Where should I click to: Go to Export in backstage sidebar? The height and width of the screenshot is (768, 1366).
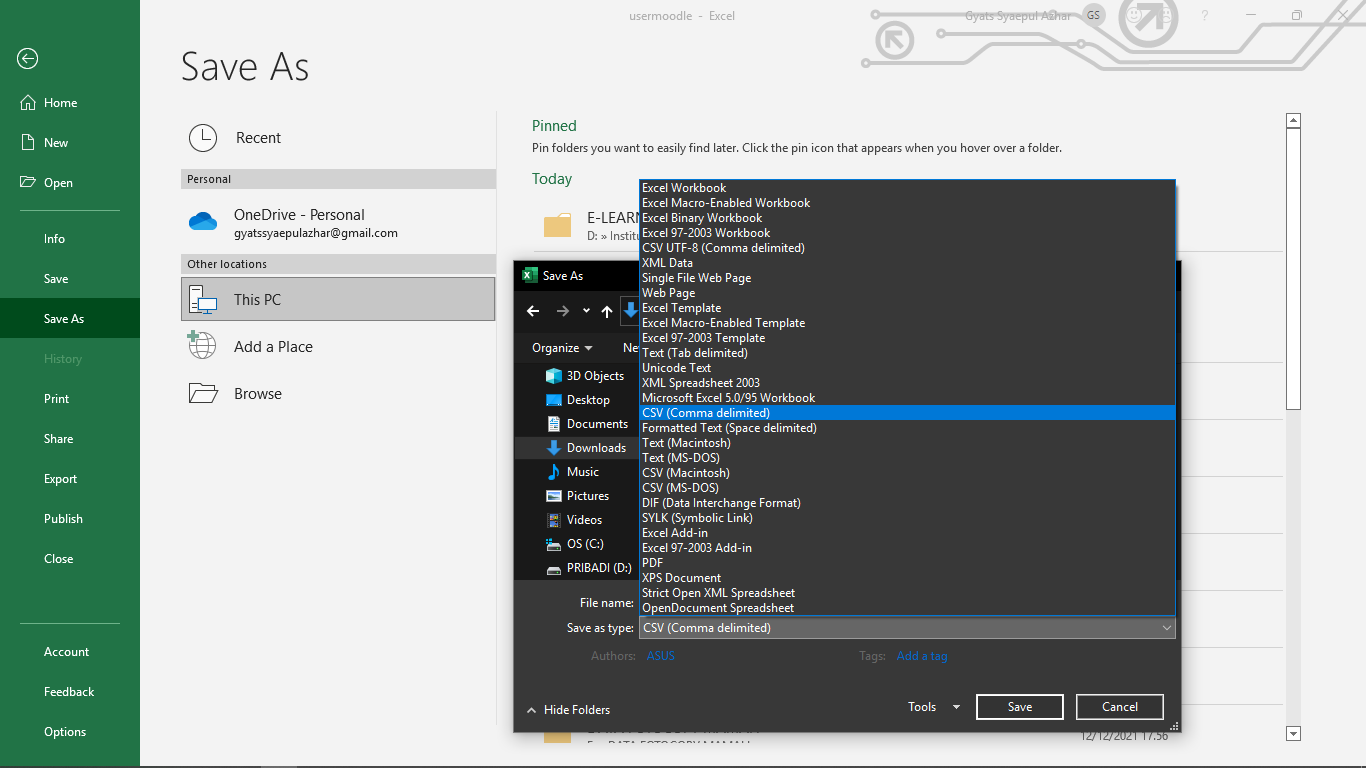[x=70, y=479]
